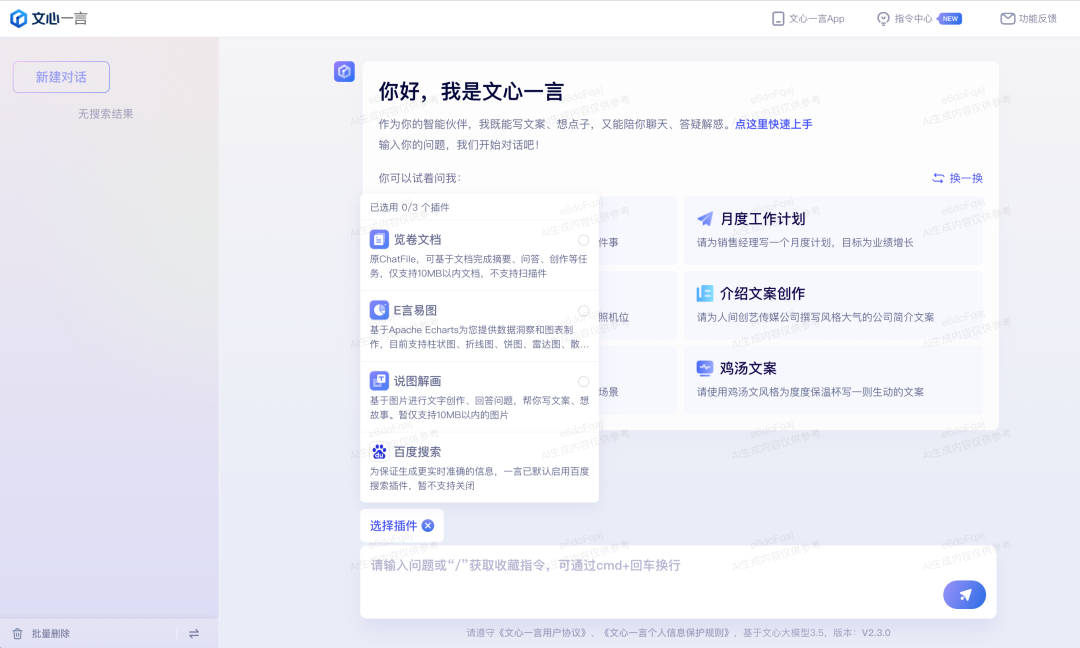Click the E言易图 chart plugin icon
Screen dimensions: 1080x648
coord(379,310)
